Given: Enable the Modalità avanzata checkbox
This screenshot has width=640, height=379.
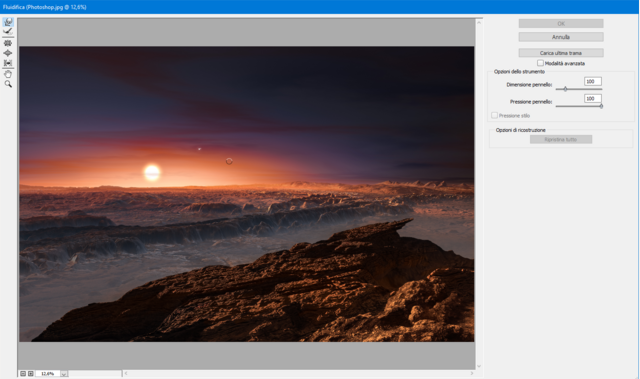Looking at the screenshot, I should click(x=540, y=63).
